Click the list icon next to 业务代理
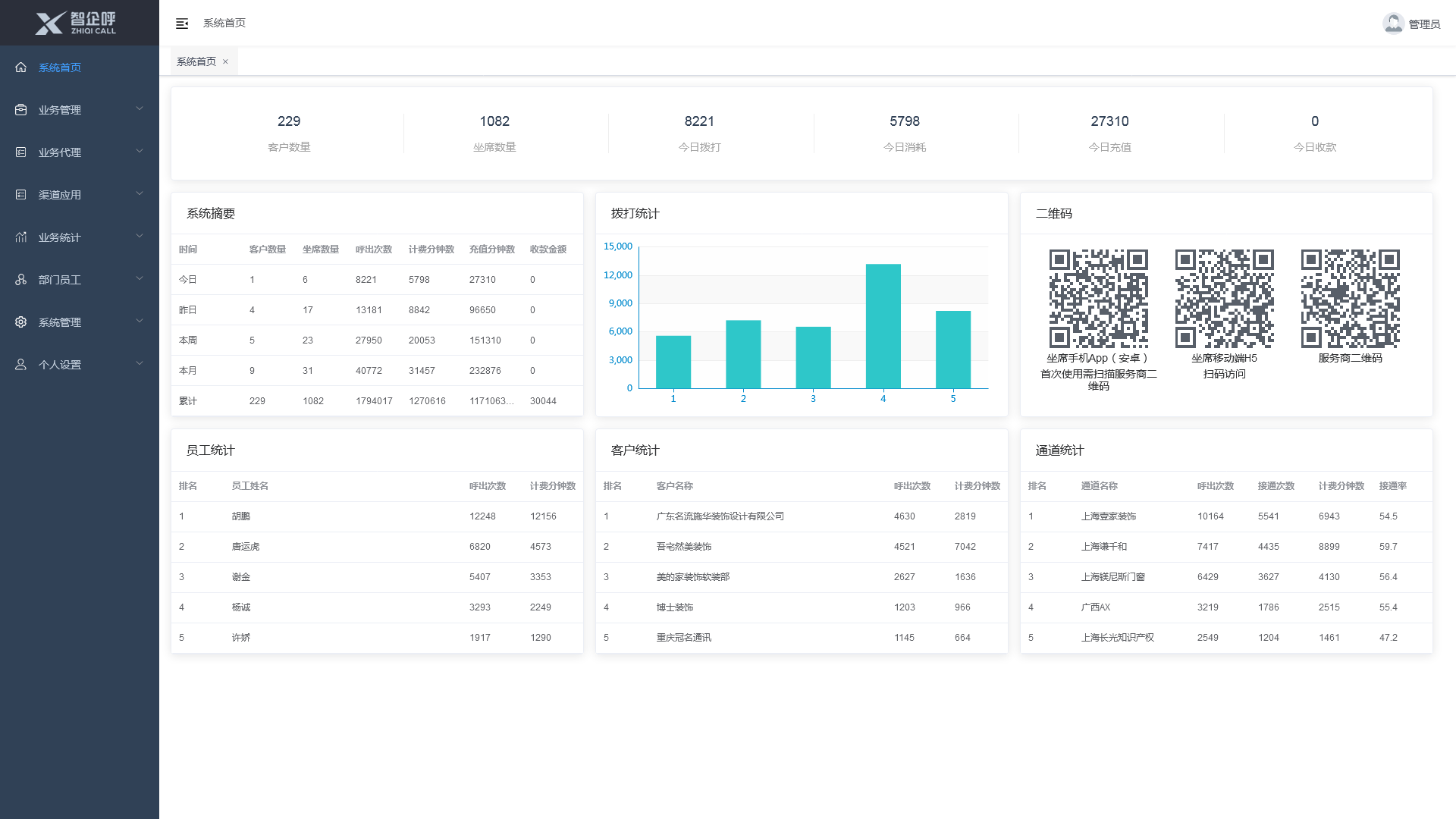1456x819 pixels. pyautogui.click(x=21, y=152)
